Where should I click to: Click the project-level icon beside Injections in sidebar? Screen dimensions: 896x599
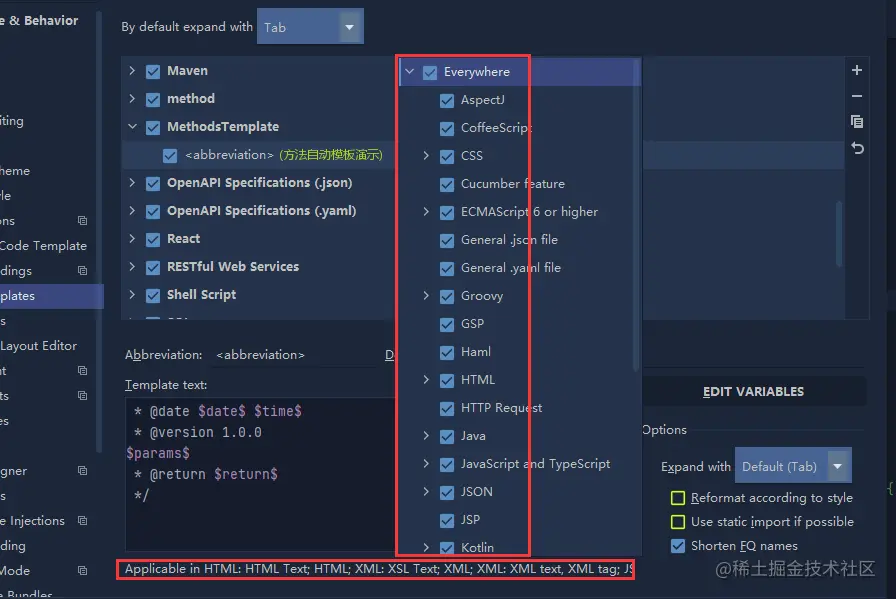(82, 521)
